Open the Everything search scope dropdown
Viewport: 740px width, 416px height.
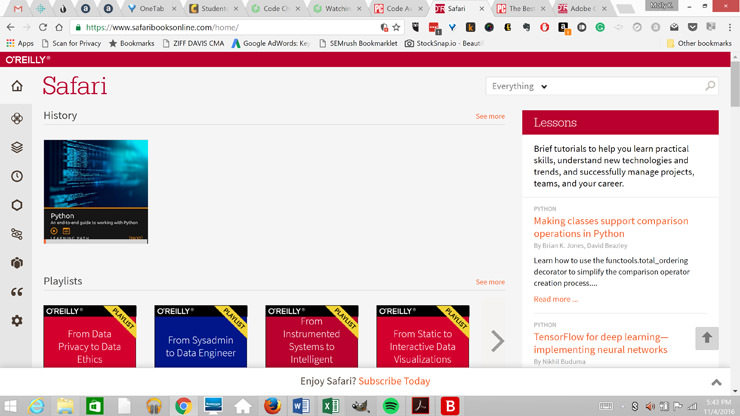[x=519, y=86]
